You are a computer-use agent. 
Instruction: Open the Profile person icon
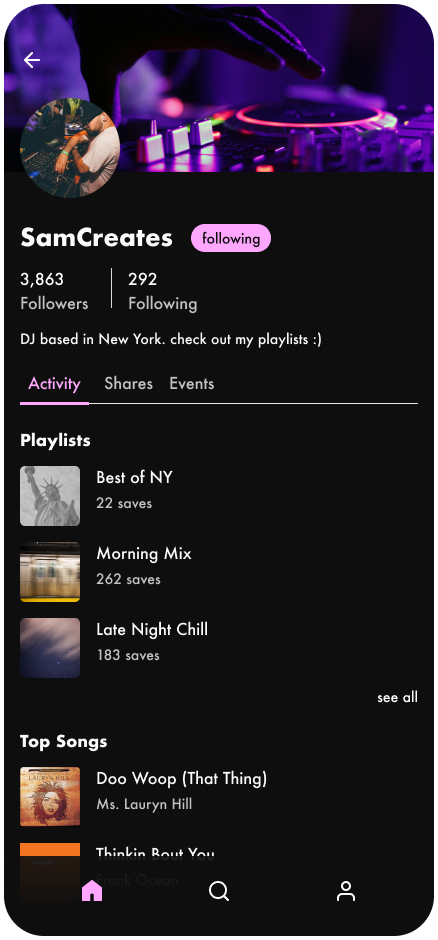(346, 891)
